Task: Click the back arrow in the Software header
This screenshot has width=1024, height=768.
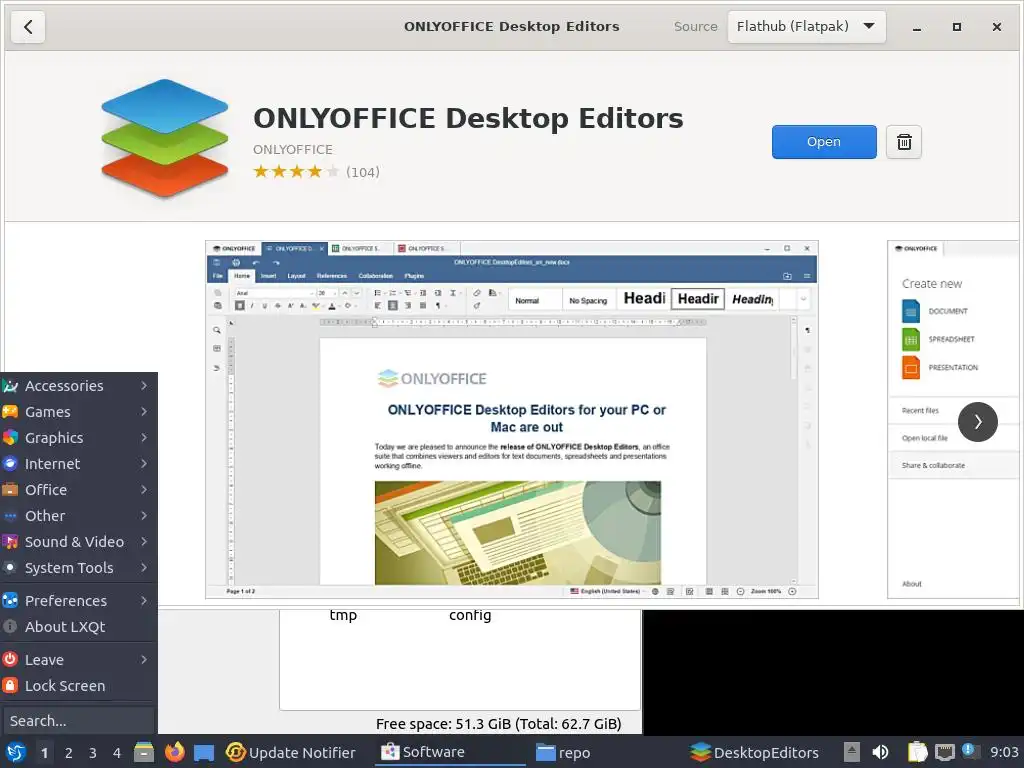Action: [28, 27]
